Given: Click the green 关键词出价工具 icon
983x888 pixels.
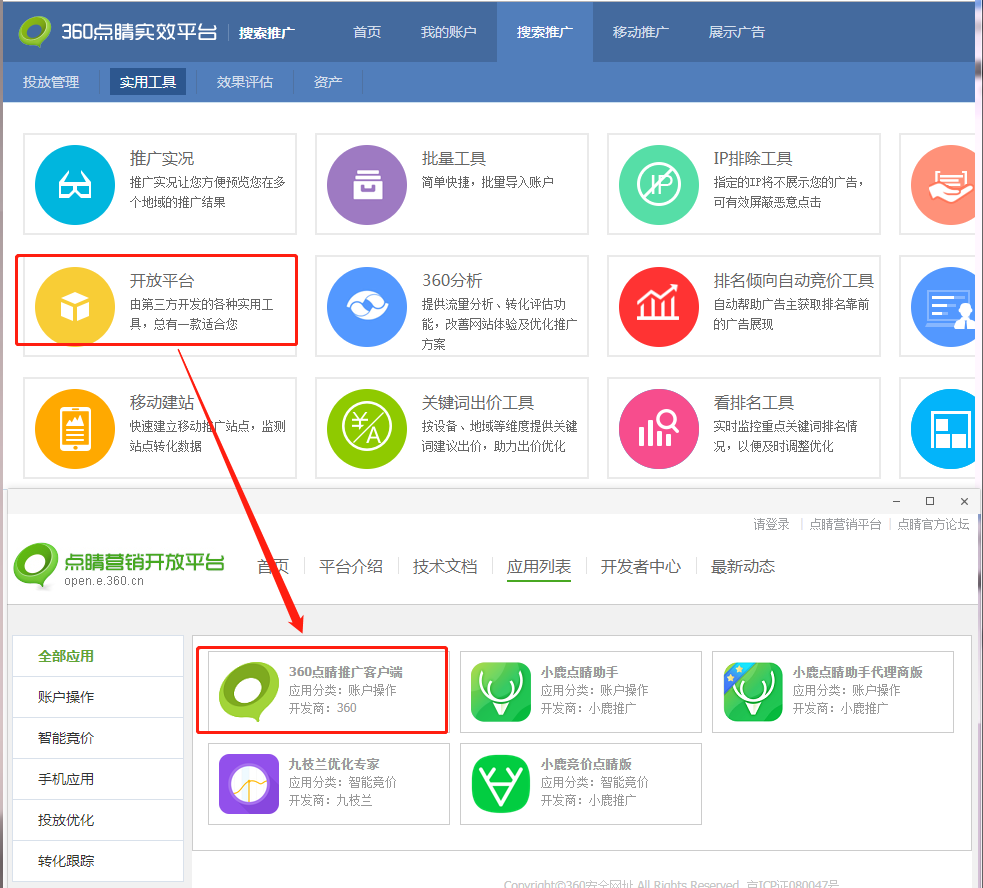Looking at the screenshot, I should click(x=367, y=429).
